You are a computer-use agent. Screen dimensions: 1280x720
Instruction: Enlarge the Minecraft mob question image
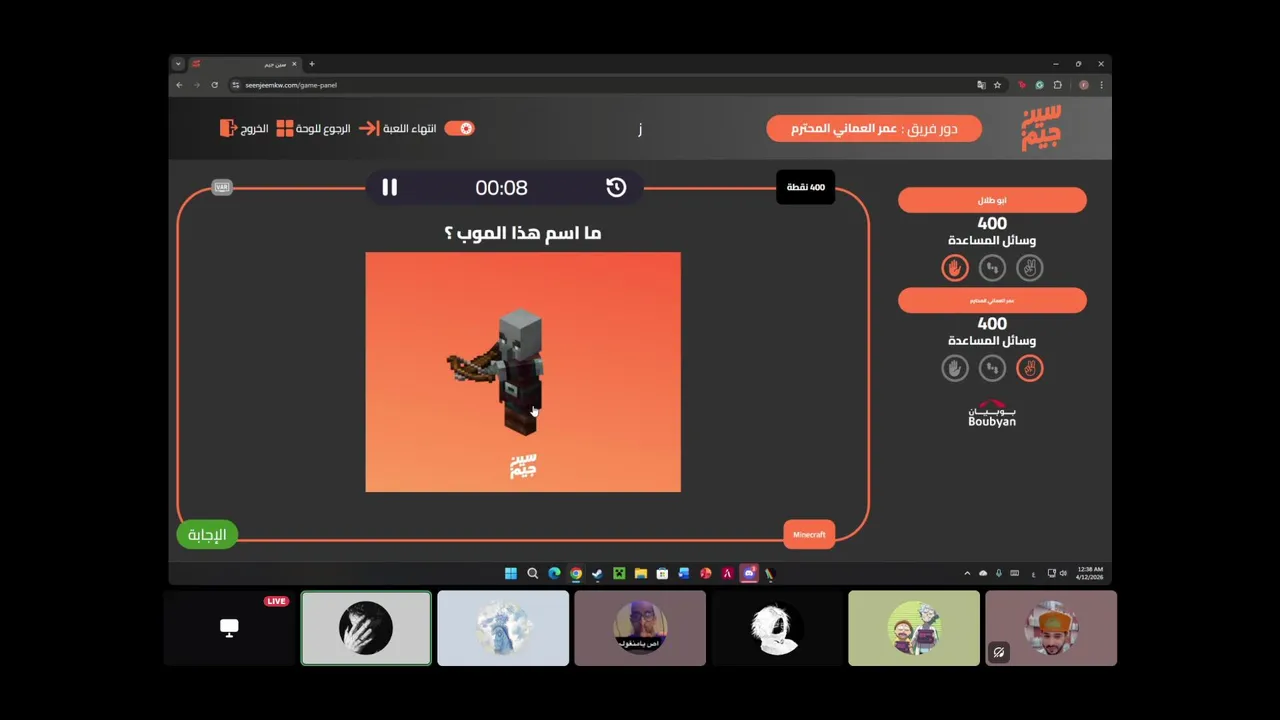pos(523,372)
